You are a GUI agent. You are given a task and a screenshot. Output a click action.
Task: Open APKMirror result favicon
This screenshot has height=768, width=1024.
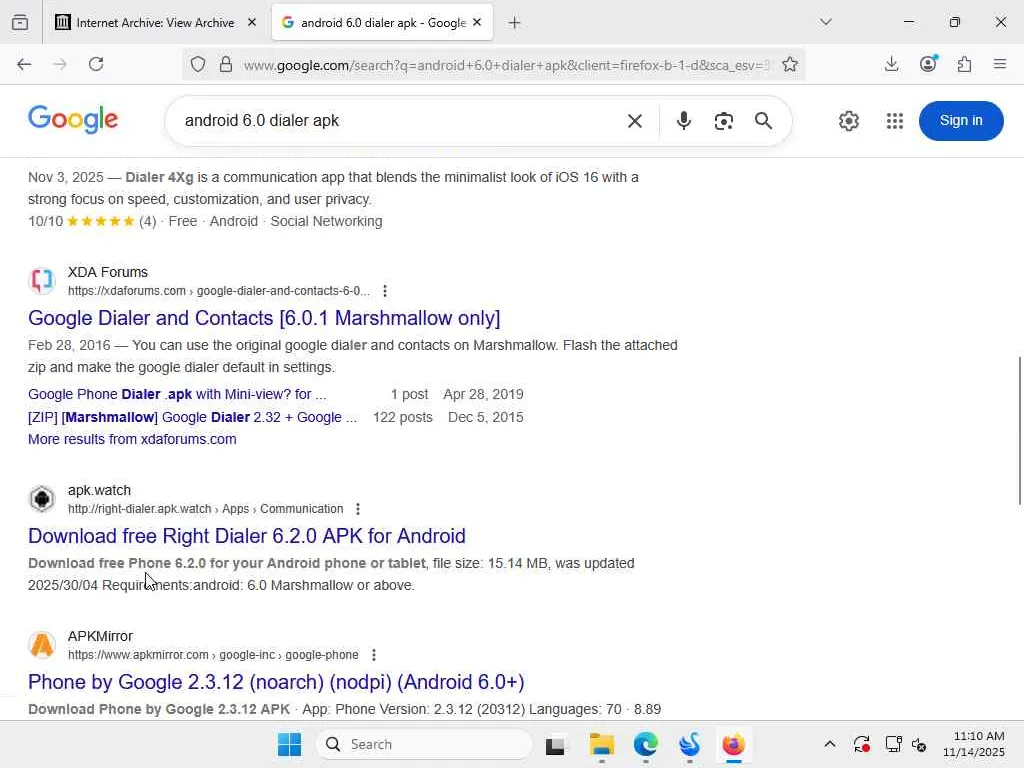point(42,645)
